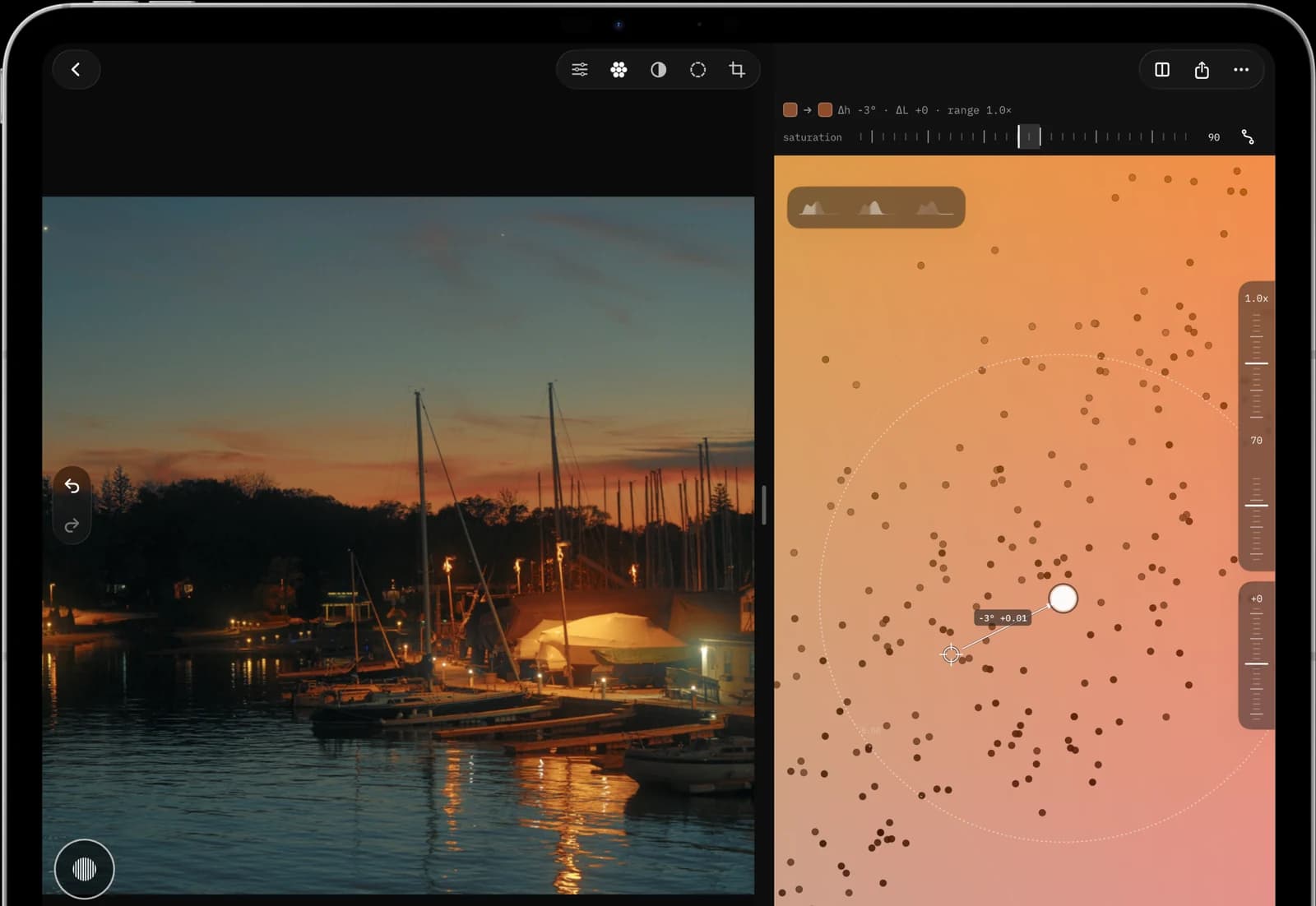This screenshot has width=1316, height=906.
Task: Tap the striped circular button under the photo
Action: click(x=84, y=869)
